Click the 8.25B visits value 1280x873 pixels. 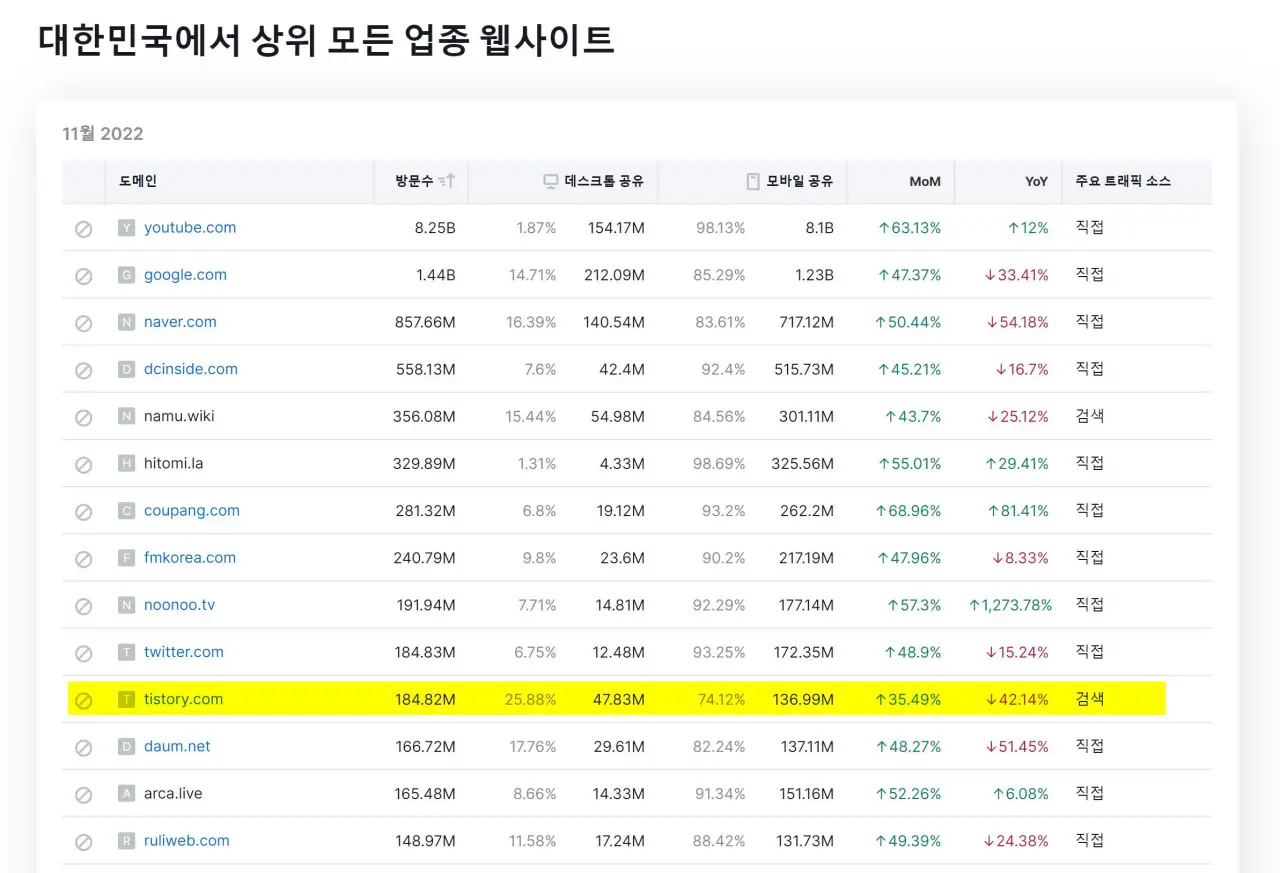click(x=435, y=227)
